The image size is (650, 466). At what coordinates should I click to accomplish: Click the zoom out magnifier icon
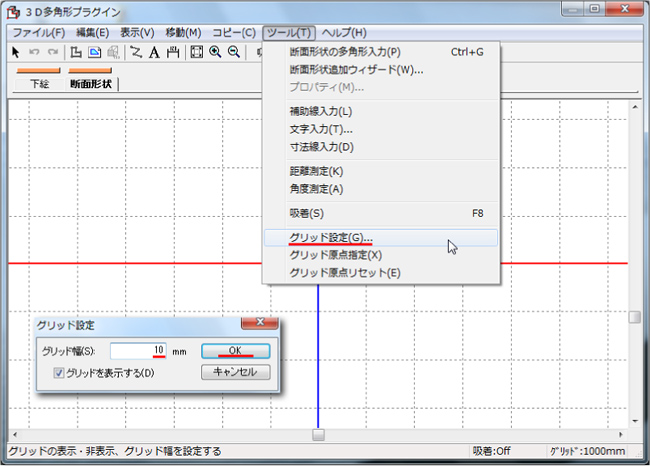233,52
